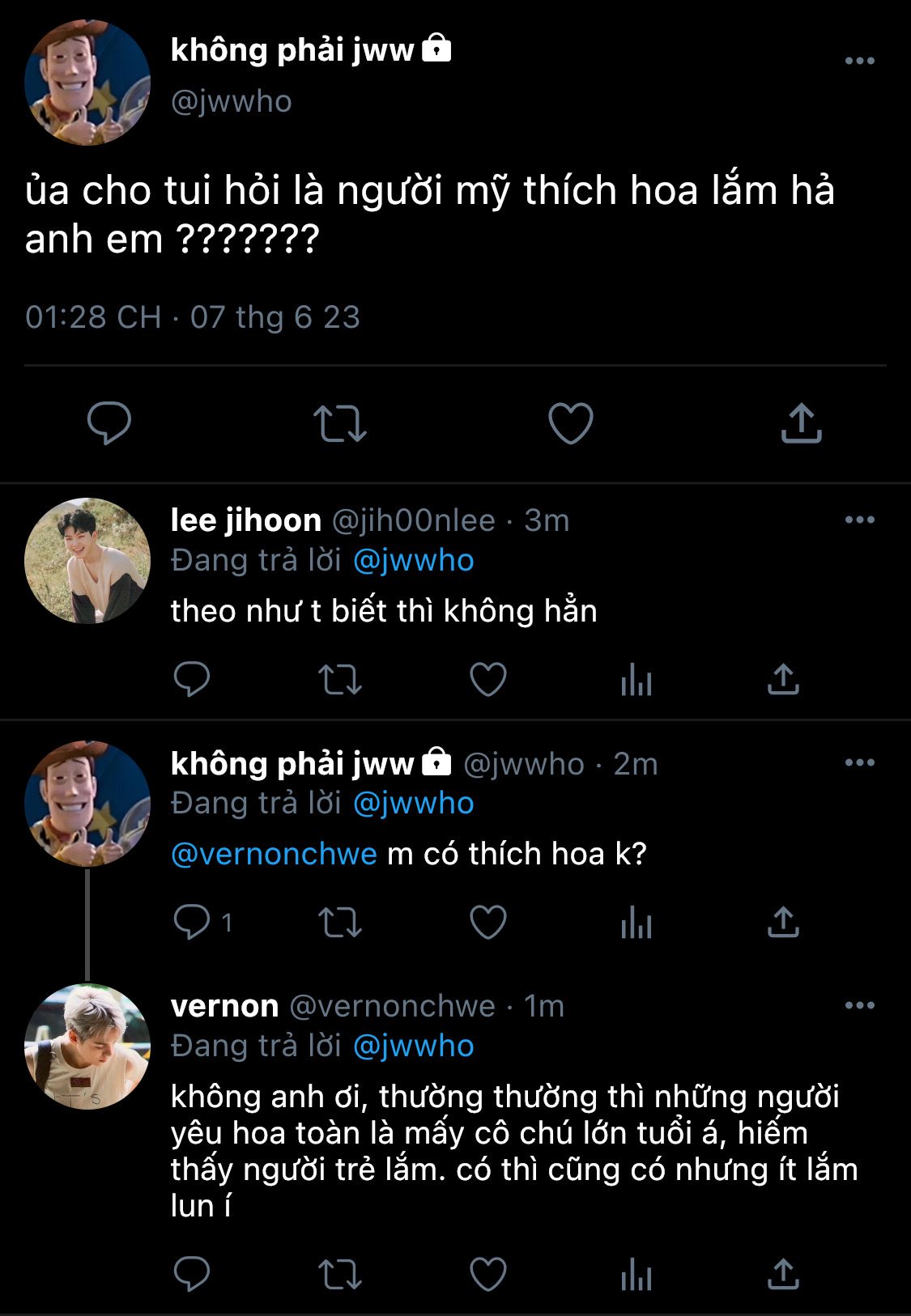The height and width of the screenshot is (1316, 911).
Task: View analytics for vernon's reply
Action: coord(636,1276)
